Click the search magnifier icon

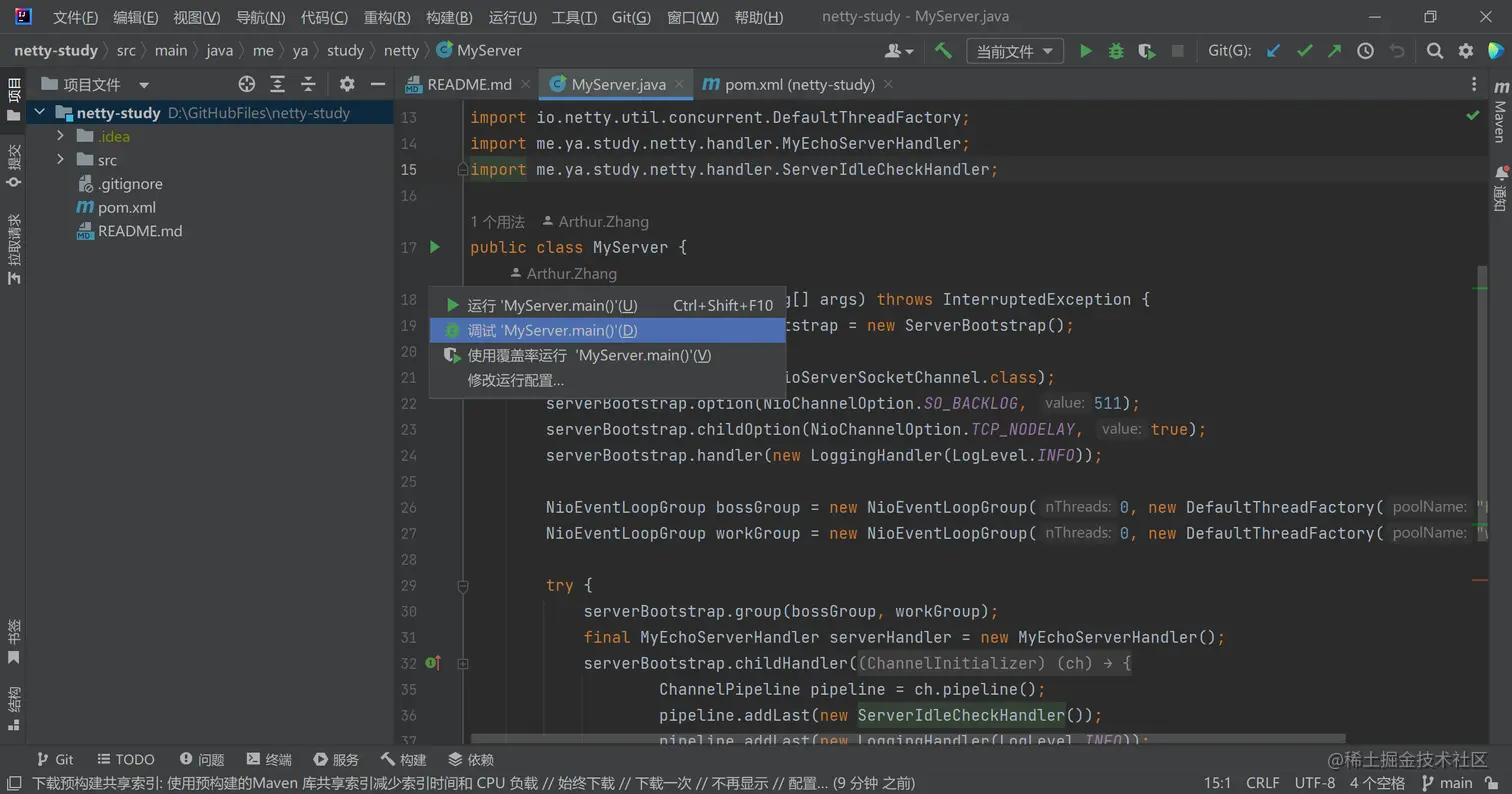[1434, 51]
